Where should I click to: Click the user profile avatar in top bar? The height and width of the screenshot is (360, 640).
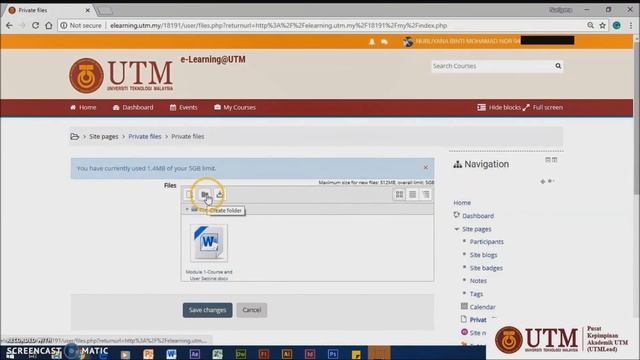tap(408, 42)
